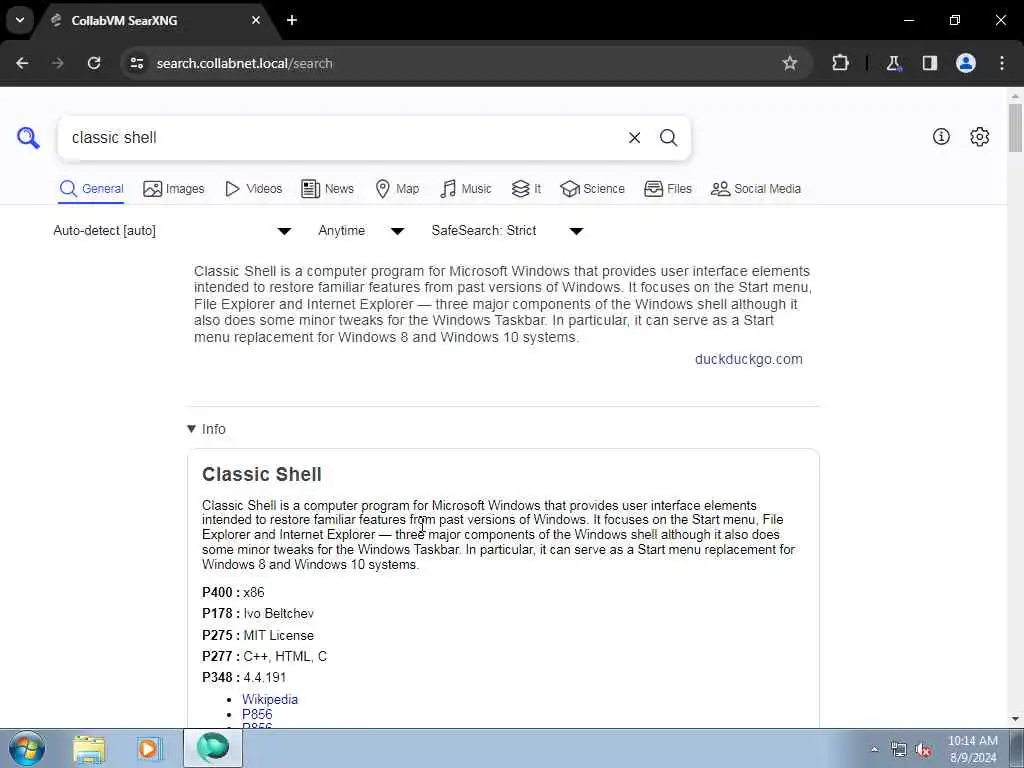1024x768 pixels.
Task: Switch to the Music tab
Action: [466, 189]
